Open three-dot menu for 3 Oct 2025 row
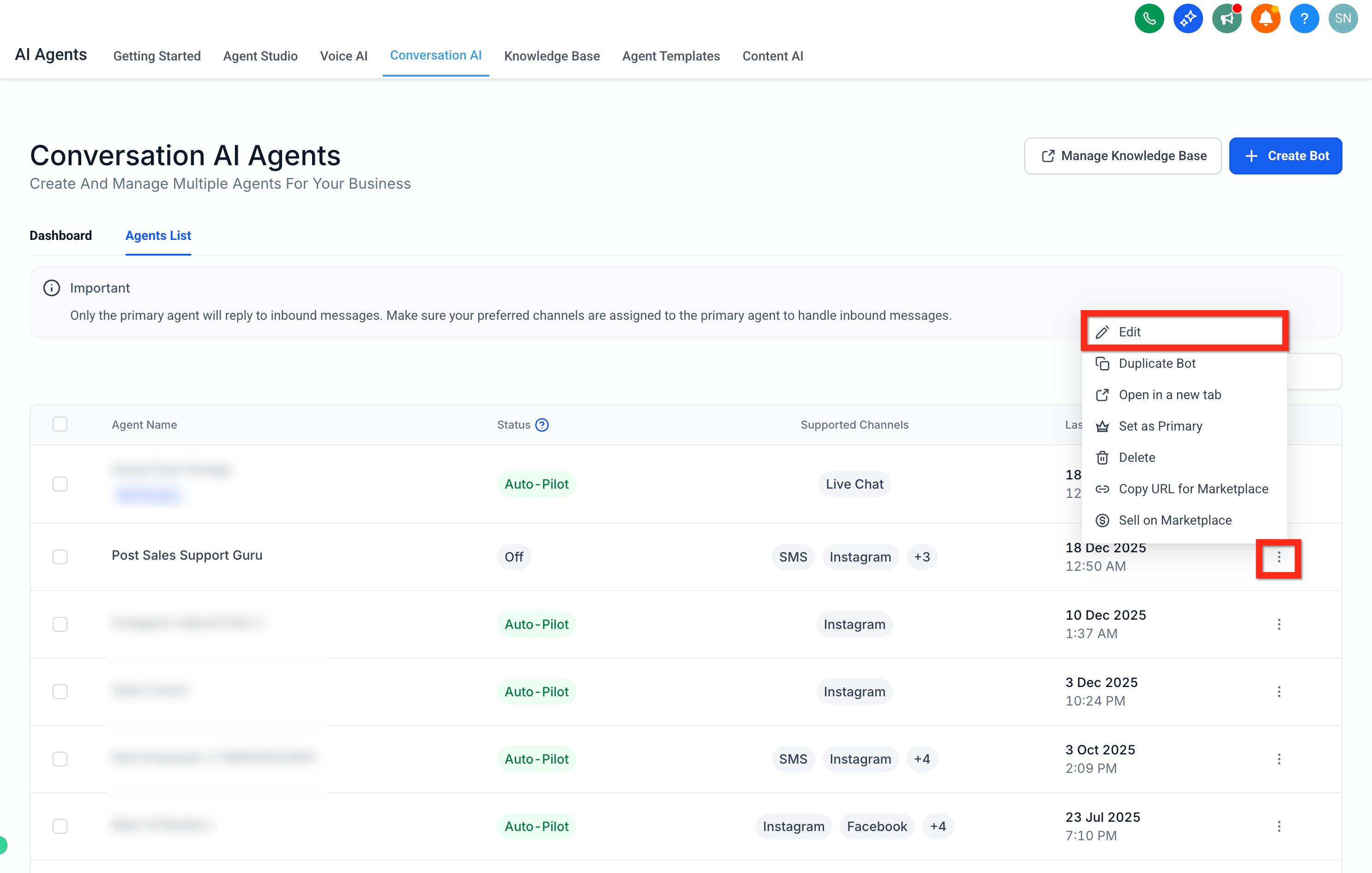The image size is (1372, 873). coord(1279,759)
